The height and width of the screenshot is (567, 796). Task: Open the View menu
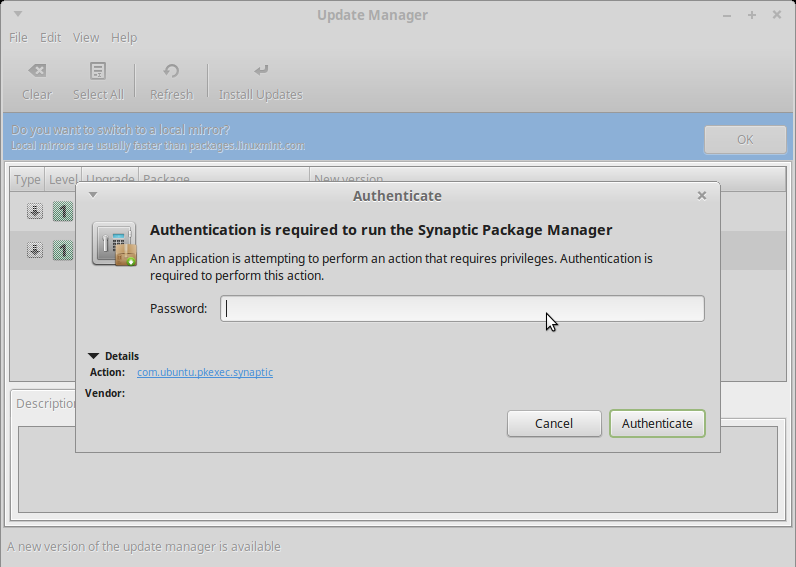click(x=86, y=38)
